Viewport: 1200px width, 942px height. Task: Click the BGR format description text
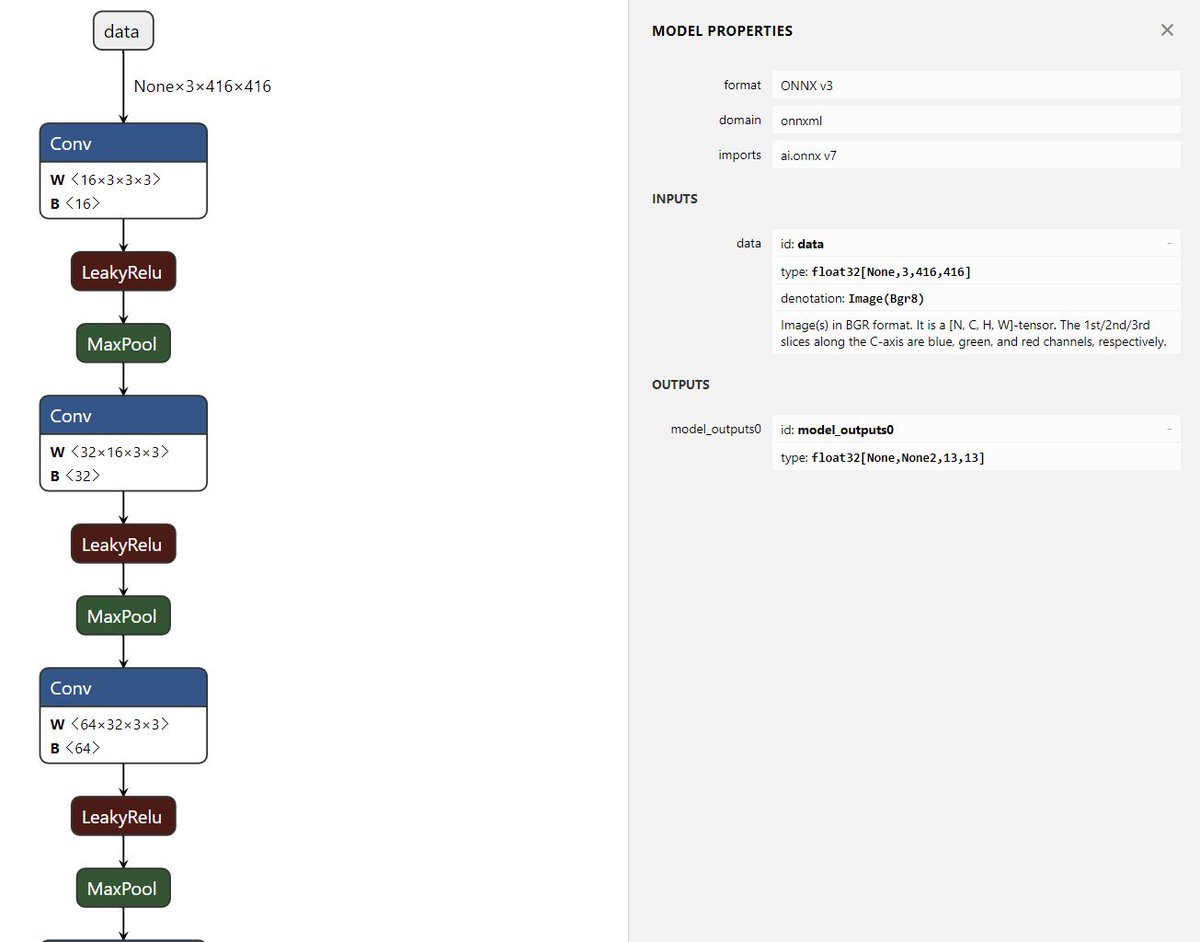point(976,333)
